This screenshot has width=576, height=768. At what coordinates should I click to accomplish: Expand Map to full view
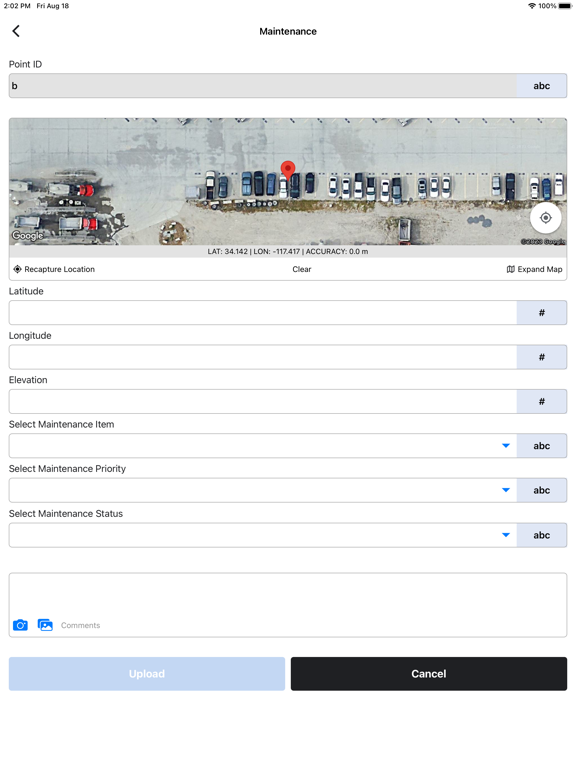534,269
